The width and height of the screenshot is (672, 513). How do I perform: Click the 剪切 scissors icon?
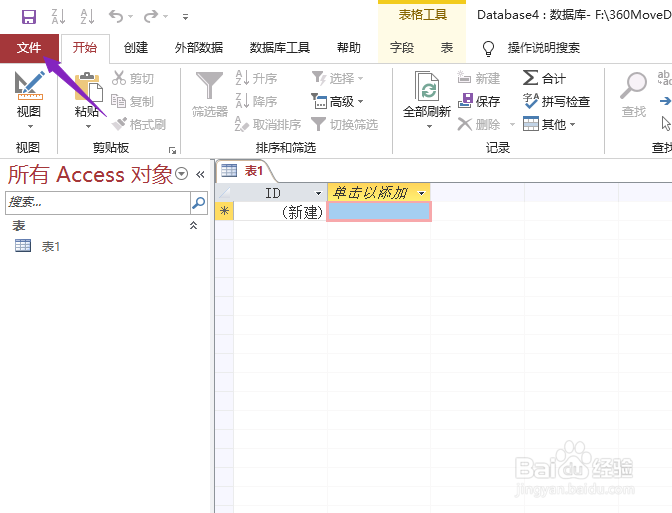pos(119,78)
